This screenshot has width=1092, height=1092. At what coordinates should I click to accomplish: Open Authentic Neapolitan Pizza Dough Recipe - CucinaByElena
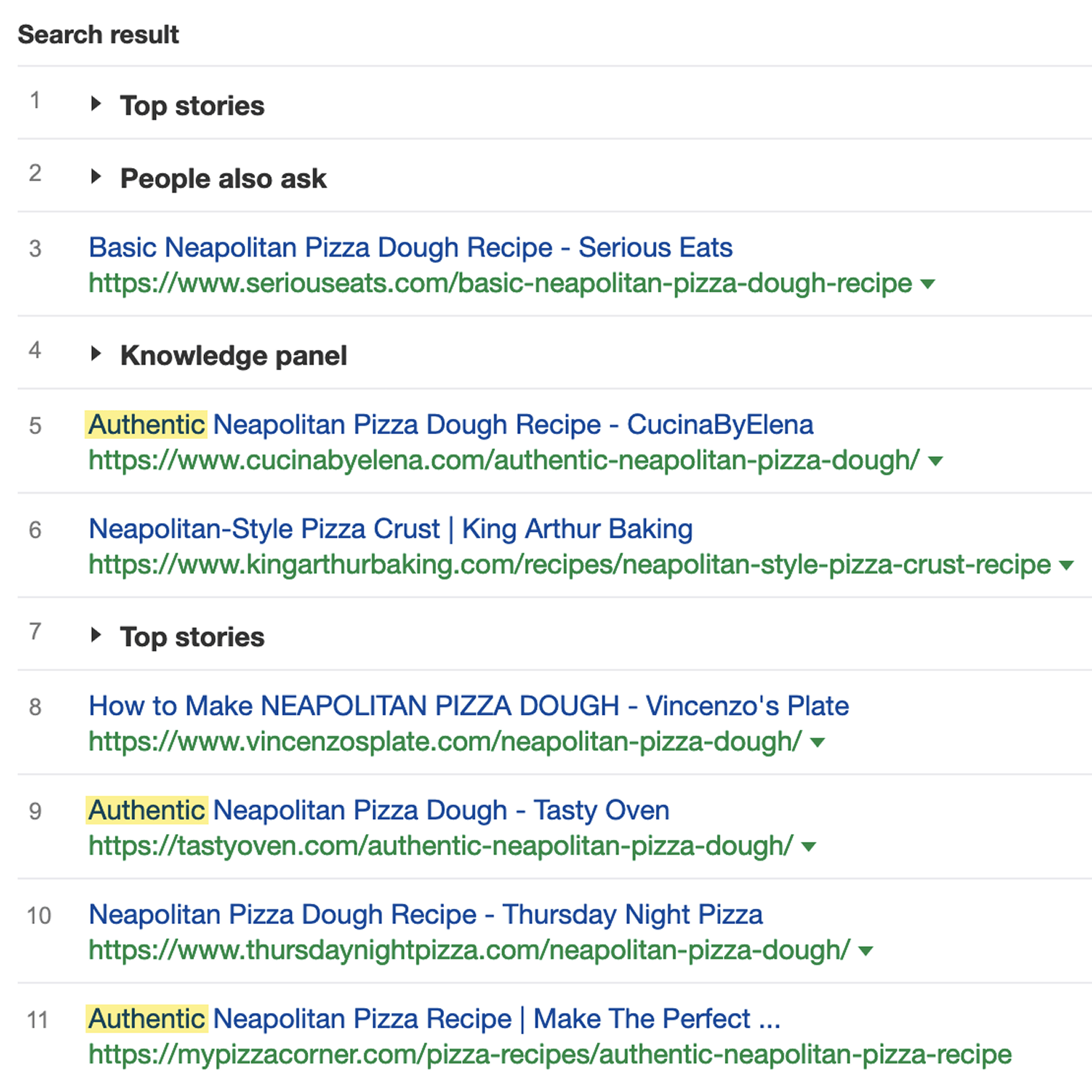click(450, 425)
